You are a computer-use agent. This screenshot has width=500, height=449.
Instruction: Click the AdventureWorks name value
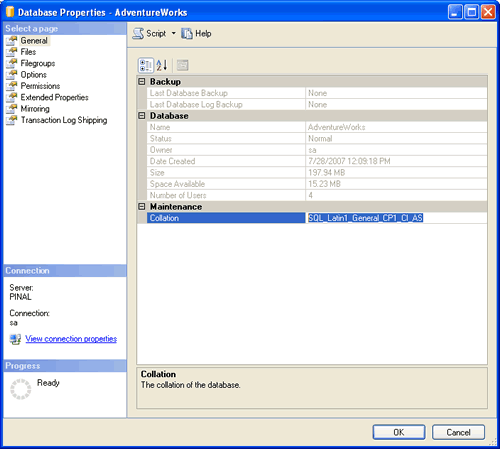coord(337,127)
